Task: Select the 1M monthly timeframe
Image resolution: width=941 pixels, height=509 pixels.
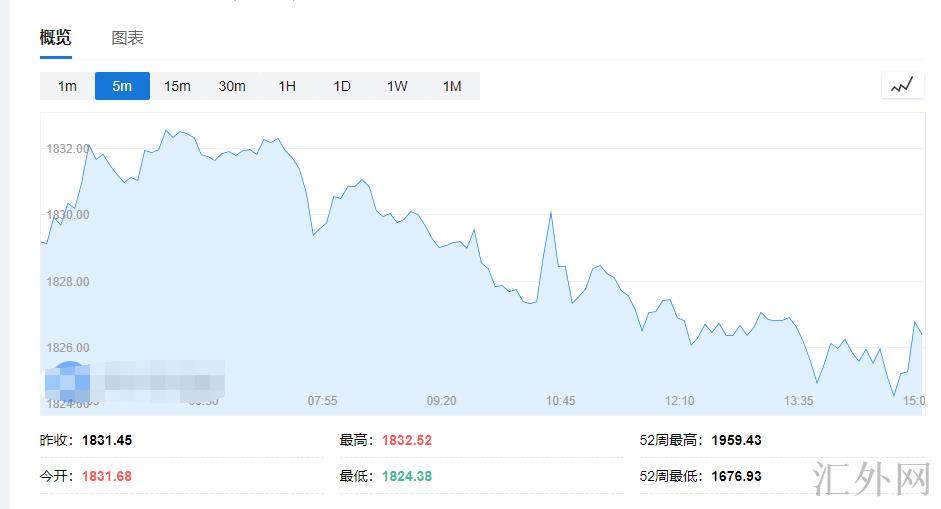Action: coord(452,86)
